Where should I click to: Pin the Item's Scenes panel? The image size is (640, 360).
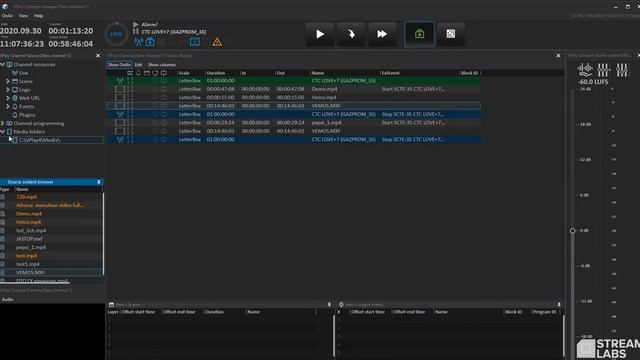tap(329, 305)
